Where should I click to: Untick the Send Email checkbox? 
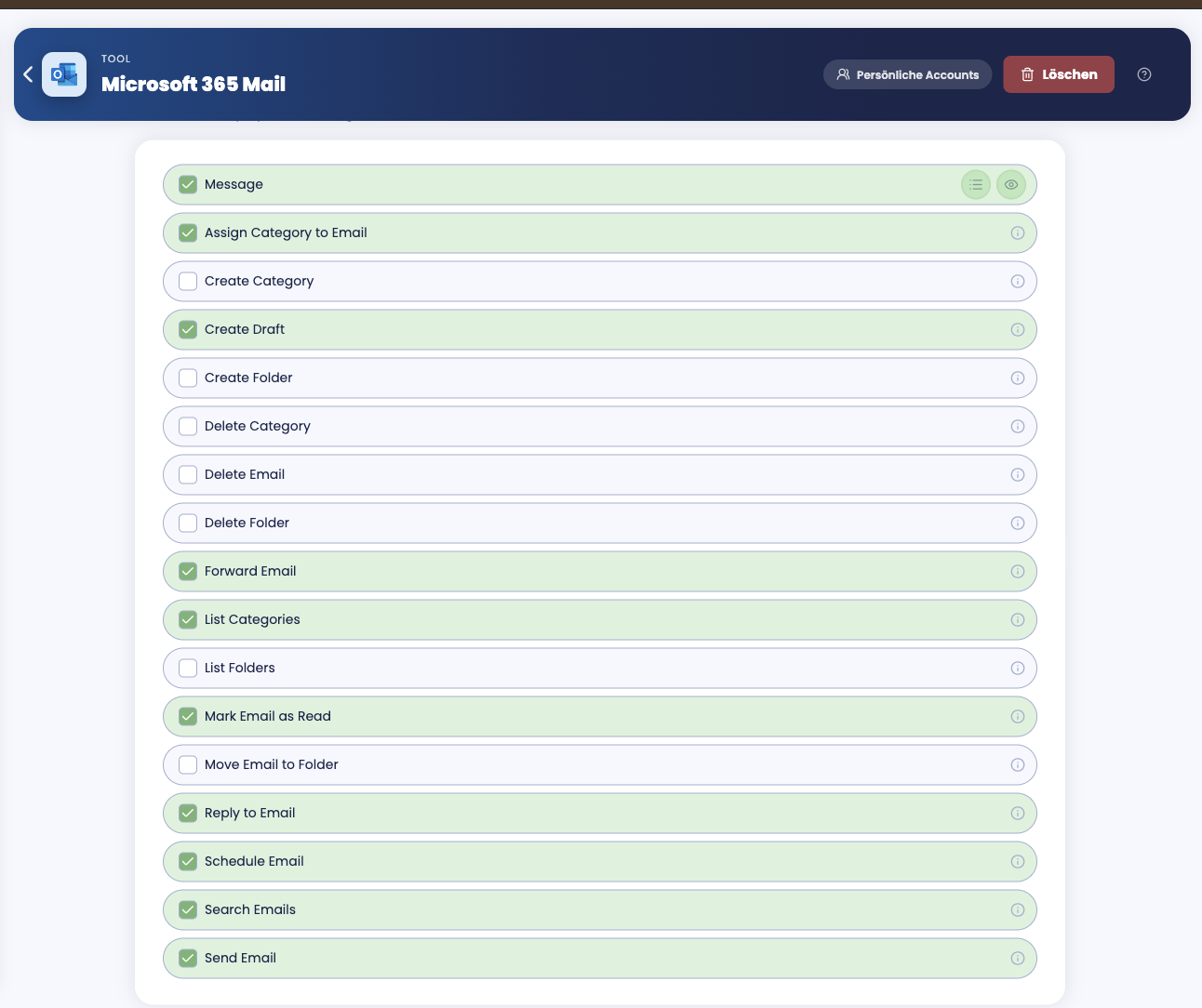tap(188, 958)
